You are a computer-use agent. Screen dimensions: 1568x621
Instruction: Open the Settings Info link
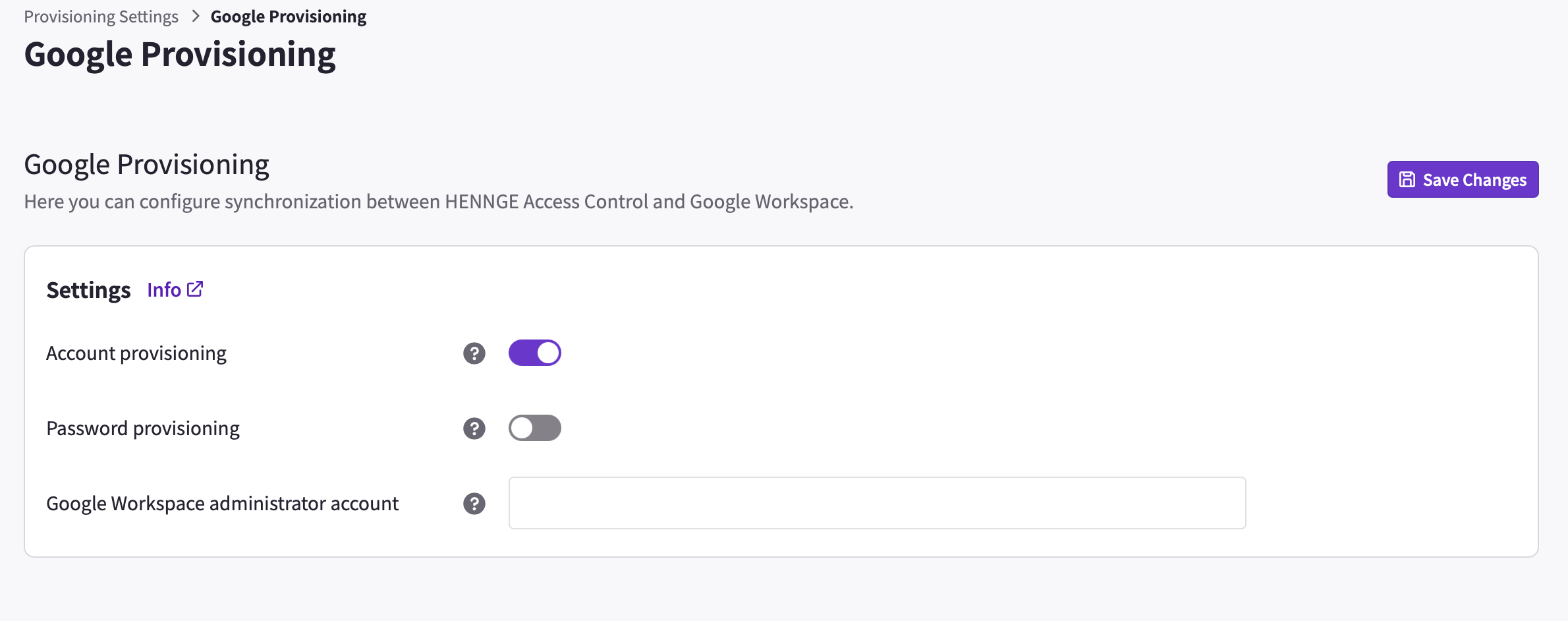175,289
